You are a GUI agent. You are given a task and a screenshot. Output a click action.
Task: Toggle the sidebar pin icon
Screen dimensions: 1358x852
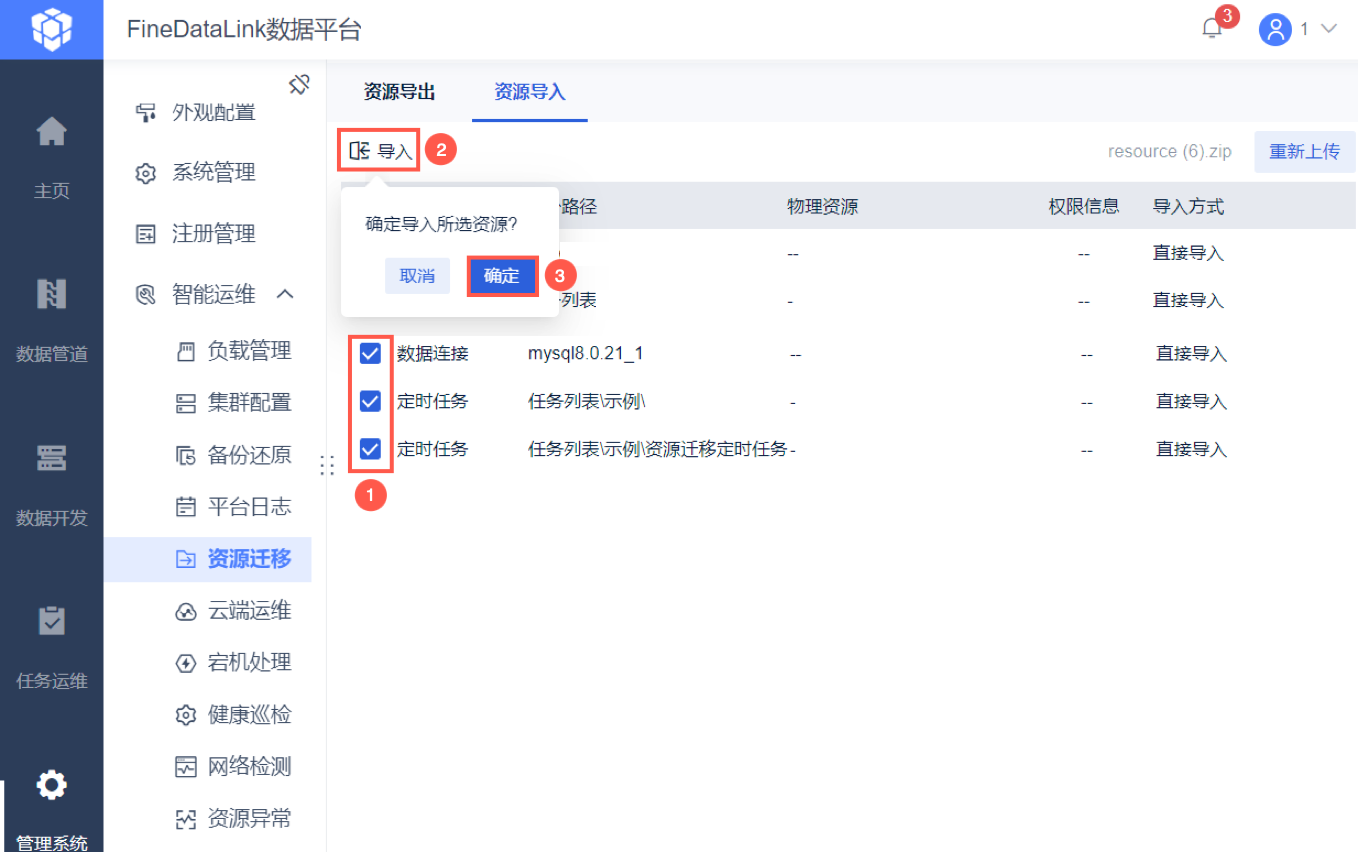pyautogui.click(x=299, y=85)
